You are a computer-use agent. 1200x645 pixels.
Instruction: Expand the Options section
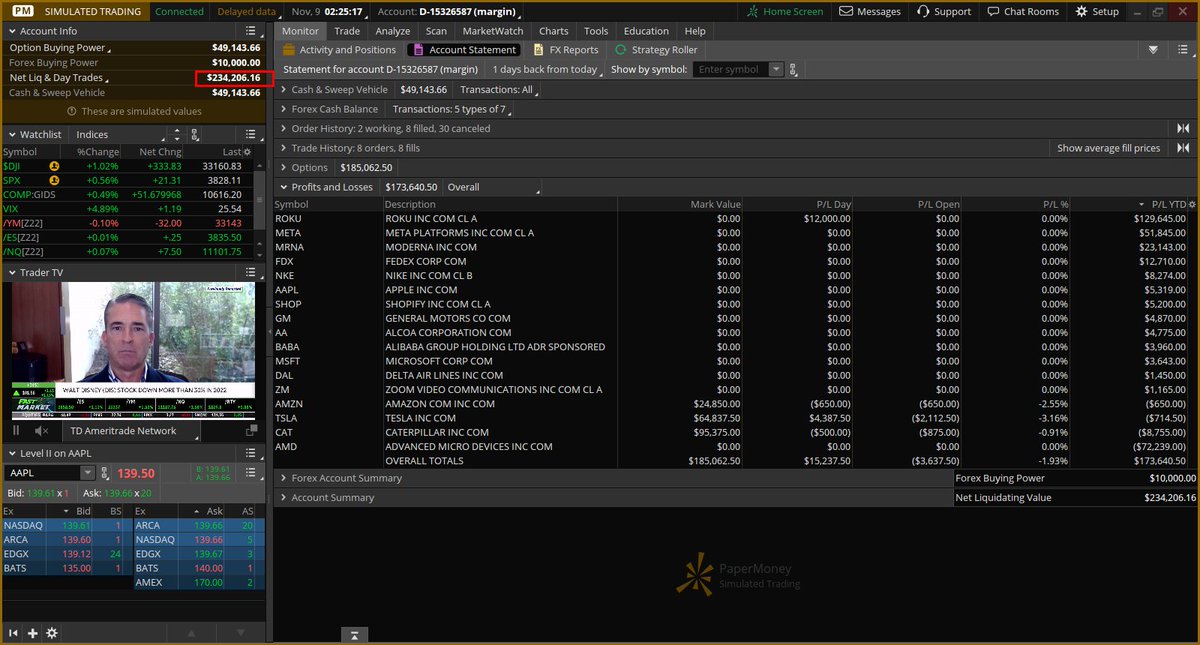pos(283,167)
